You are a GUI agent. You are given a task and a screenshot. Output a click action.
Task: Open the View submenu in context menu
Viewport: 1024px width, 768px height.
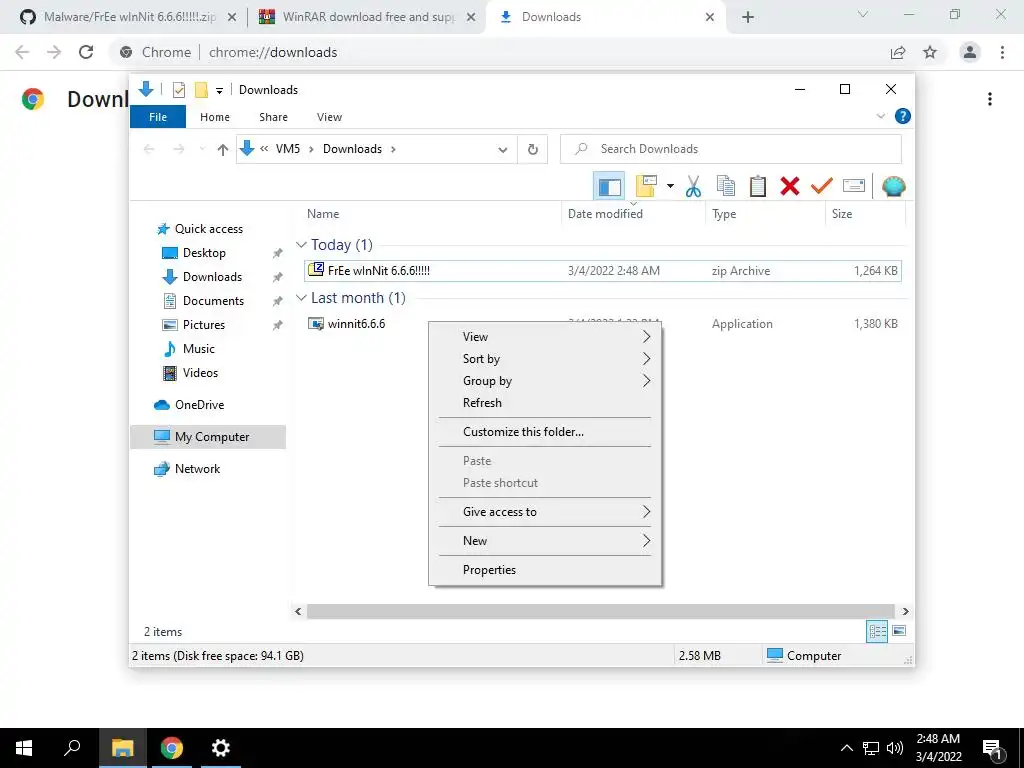(545, 337)
